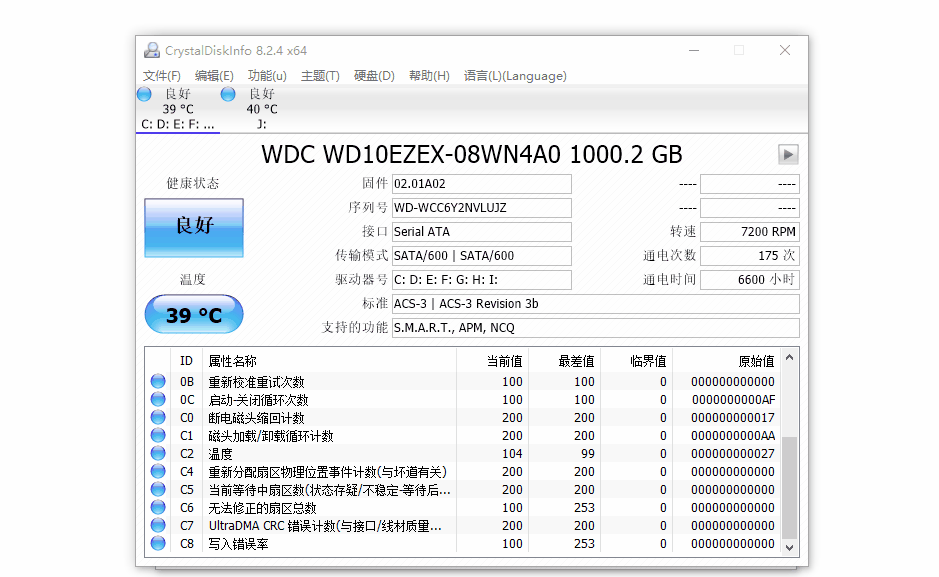Select the 重新分配扇区物理位置事件计数 attribute row

point(464,472)
